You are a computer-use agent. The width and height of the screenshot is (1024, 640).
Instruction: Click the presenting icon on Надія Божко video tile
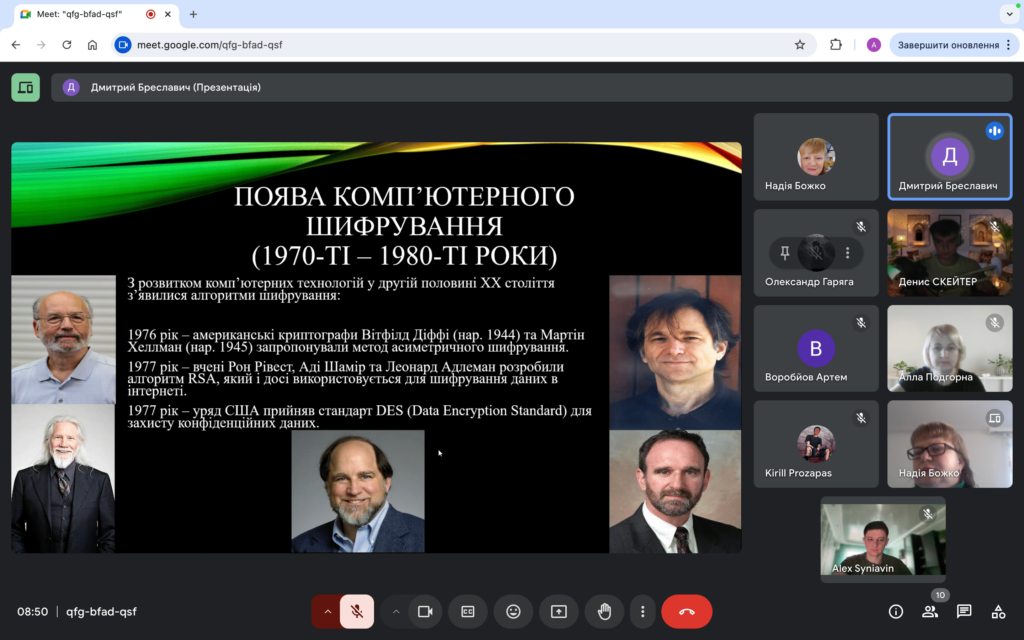tap(995, 418)
